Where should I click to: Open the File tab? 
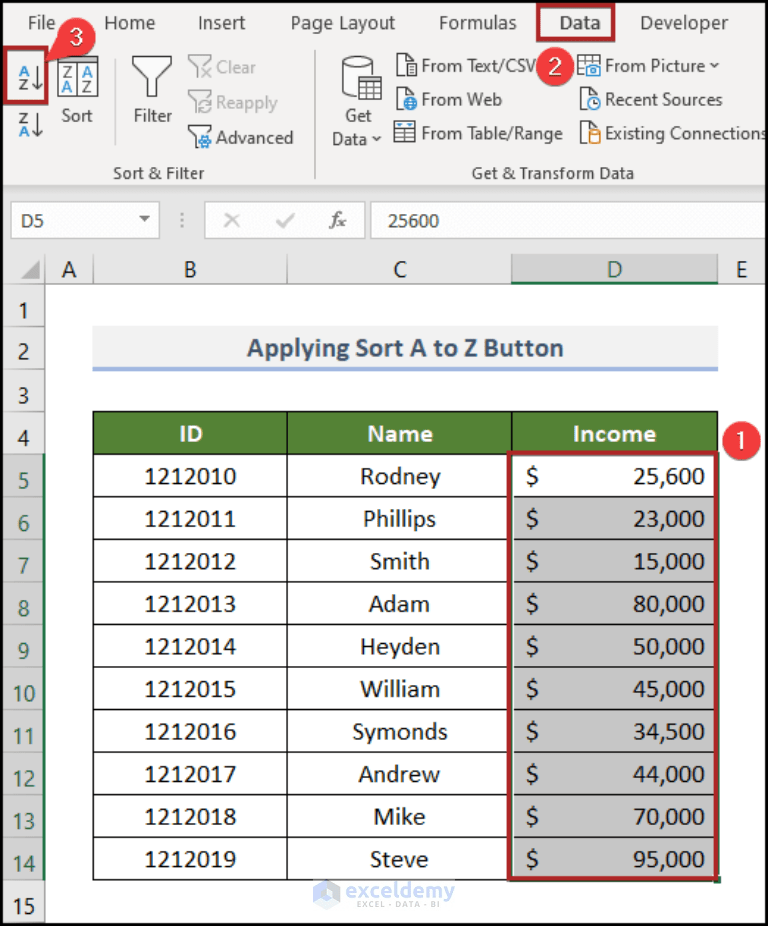(41, 23)
